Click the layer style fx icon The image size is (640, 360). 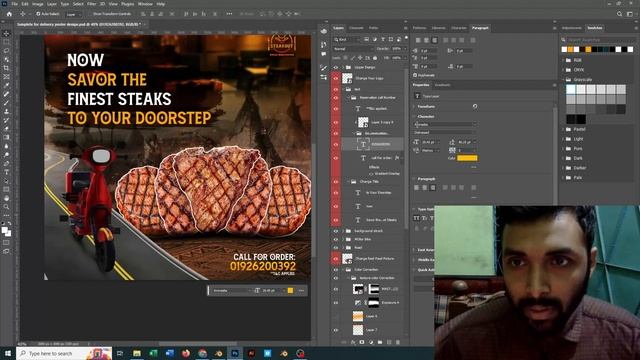[353, 342]
